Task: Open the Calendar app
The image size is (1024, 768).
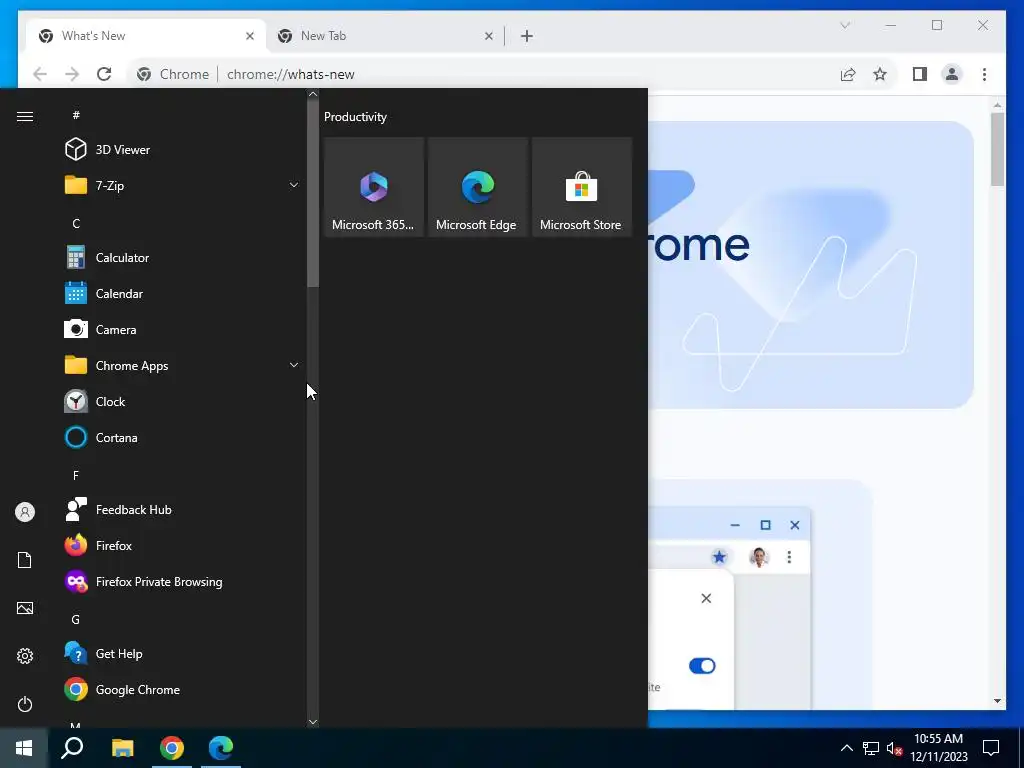Action: (182, 293)
